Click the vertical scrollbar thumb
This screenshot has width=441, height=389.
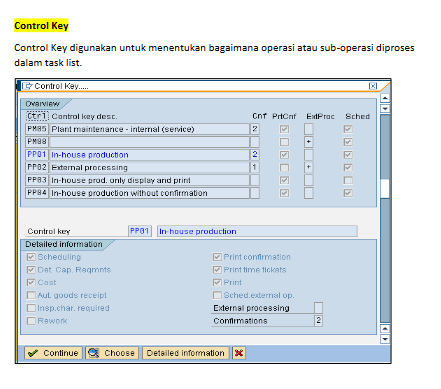(385, 189)
